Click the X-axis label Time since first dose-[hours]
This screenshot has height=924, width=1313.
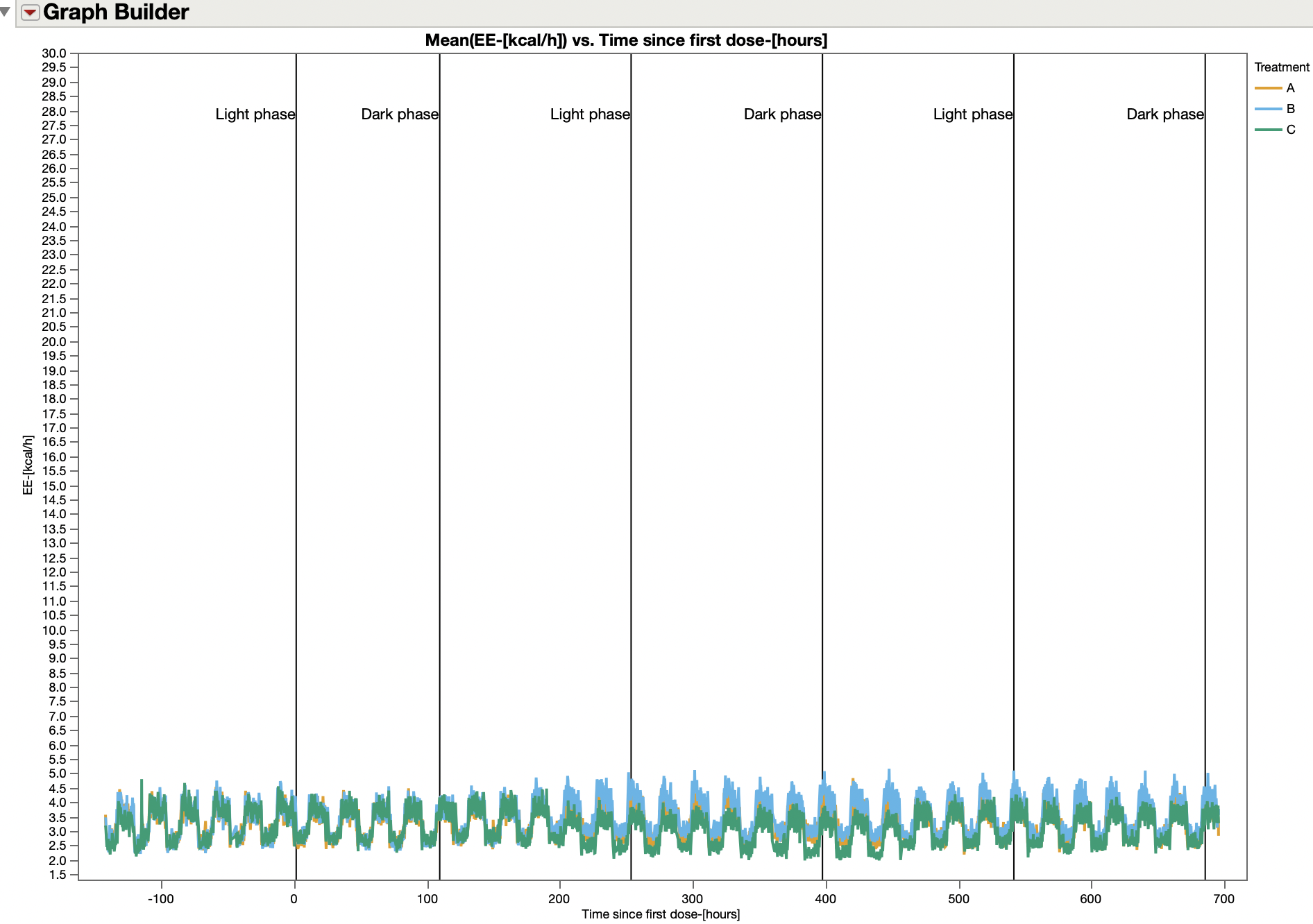(661, 914)
